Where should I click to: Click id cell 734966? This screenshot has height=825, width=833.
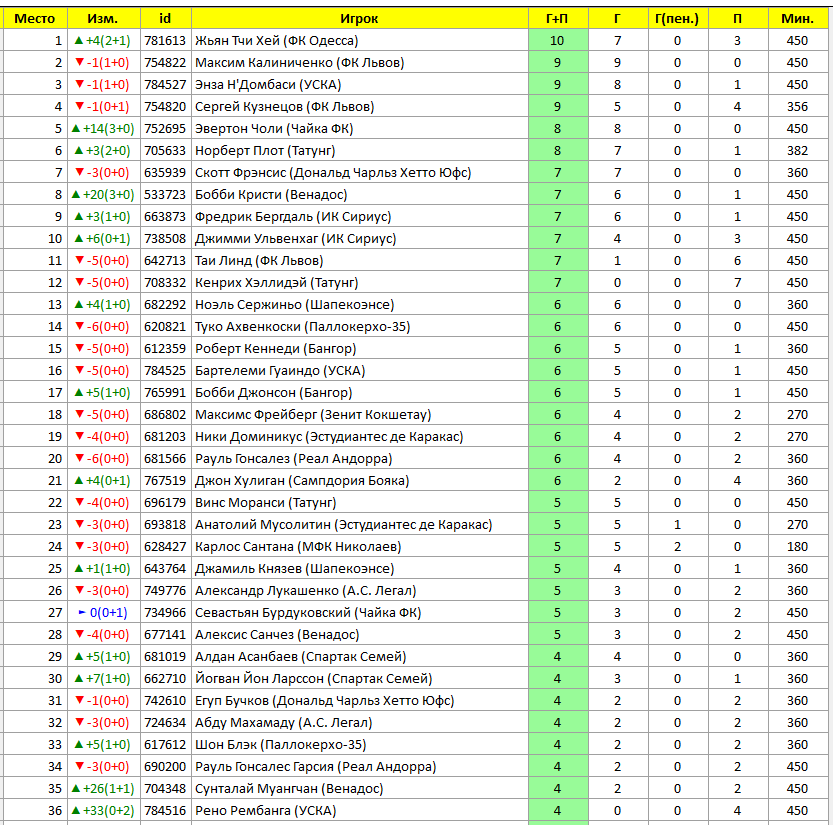(165, 613)
